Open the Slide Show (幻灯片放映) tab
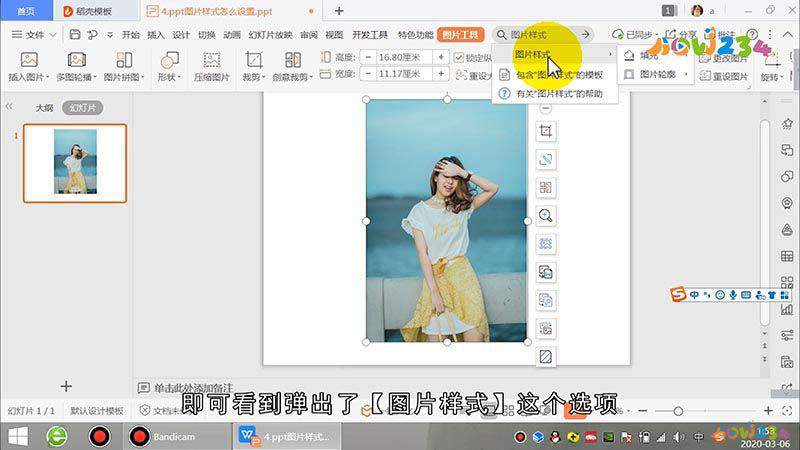Viewport: 800px width, 450px height. [x=270, y=35]
